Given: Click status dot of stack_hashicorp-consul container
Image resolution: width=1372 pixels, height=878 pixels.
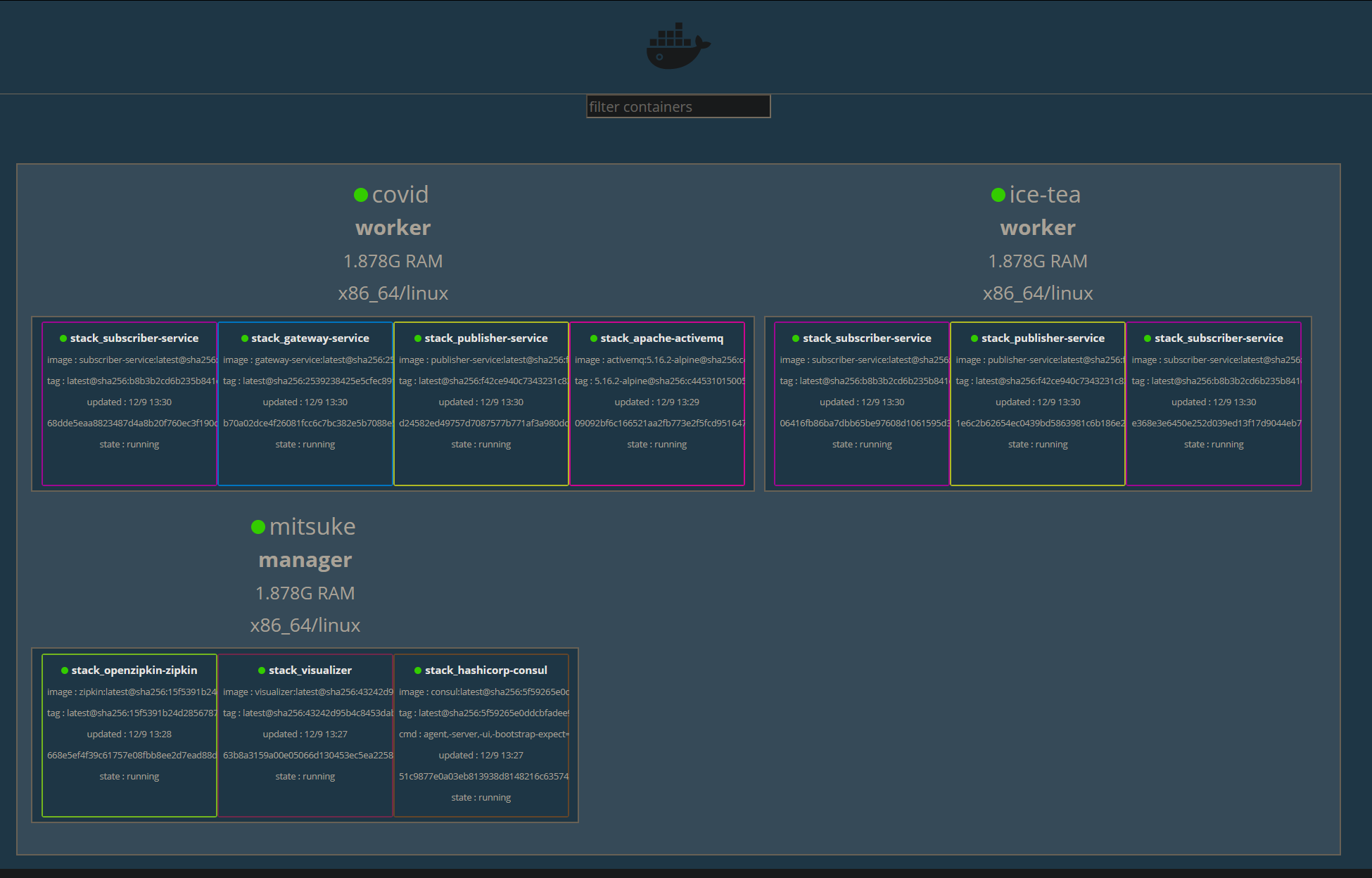Looking at the screenshot, I should [418, 670].
